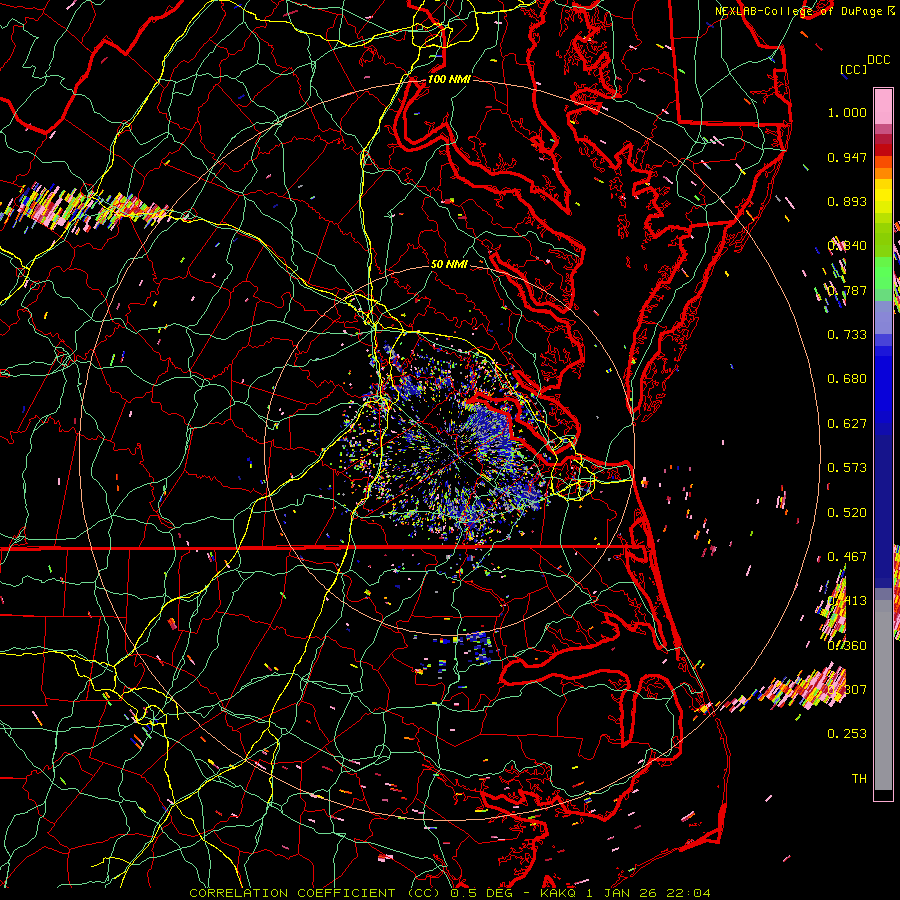Viewport: 900px width, 900px height.
Task: Click the gray lower segment of color bar
Action: (x=883, y=695)
